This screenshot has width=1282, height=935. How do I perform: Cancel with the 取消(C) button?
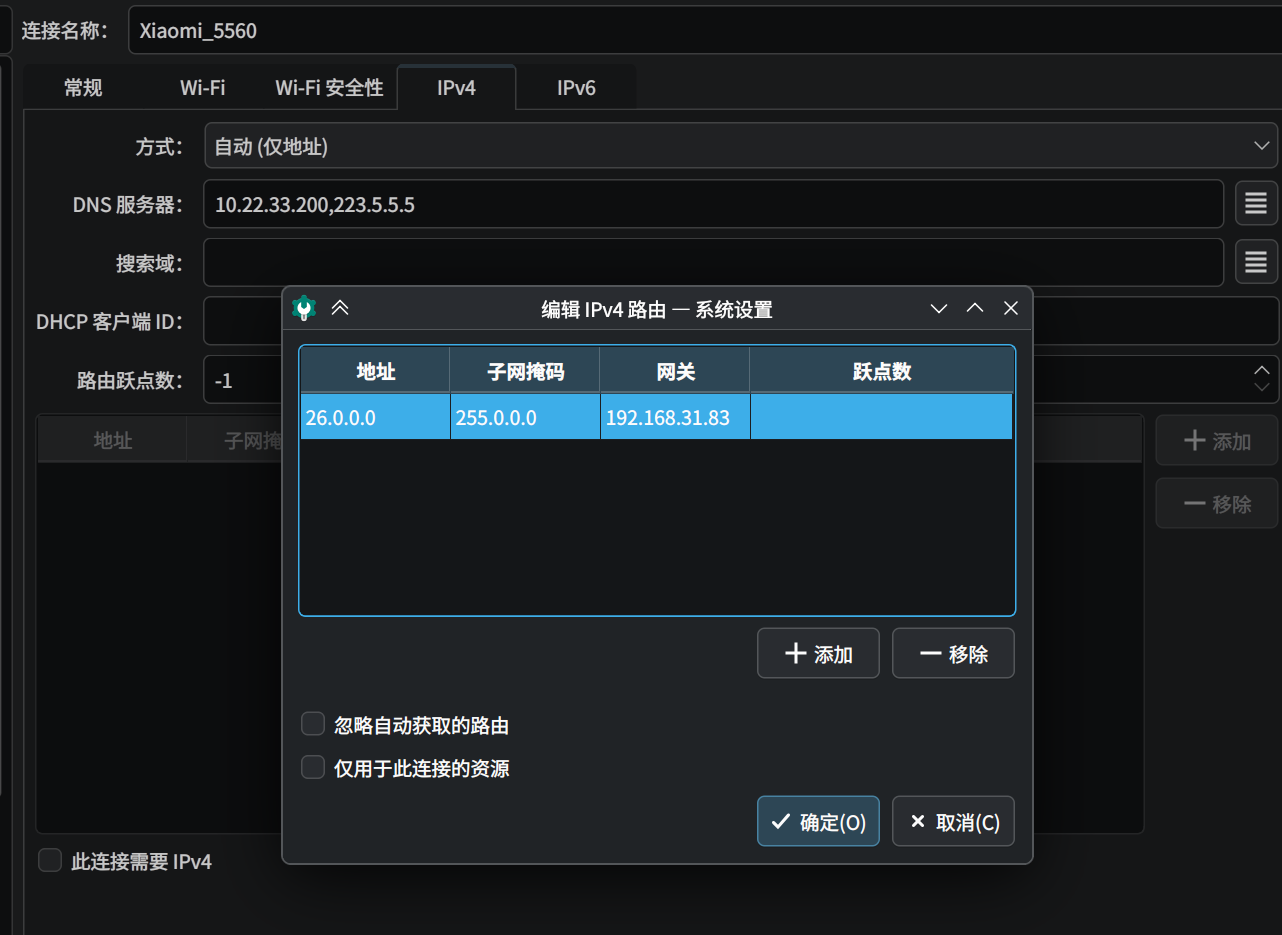click(954, 821)
